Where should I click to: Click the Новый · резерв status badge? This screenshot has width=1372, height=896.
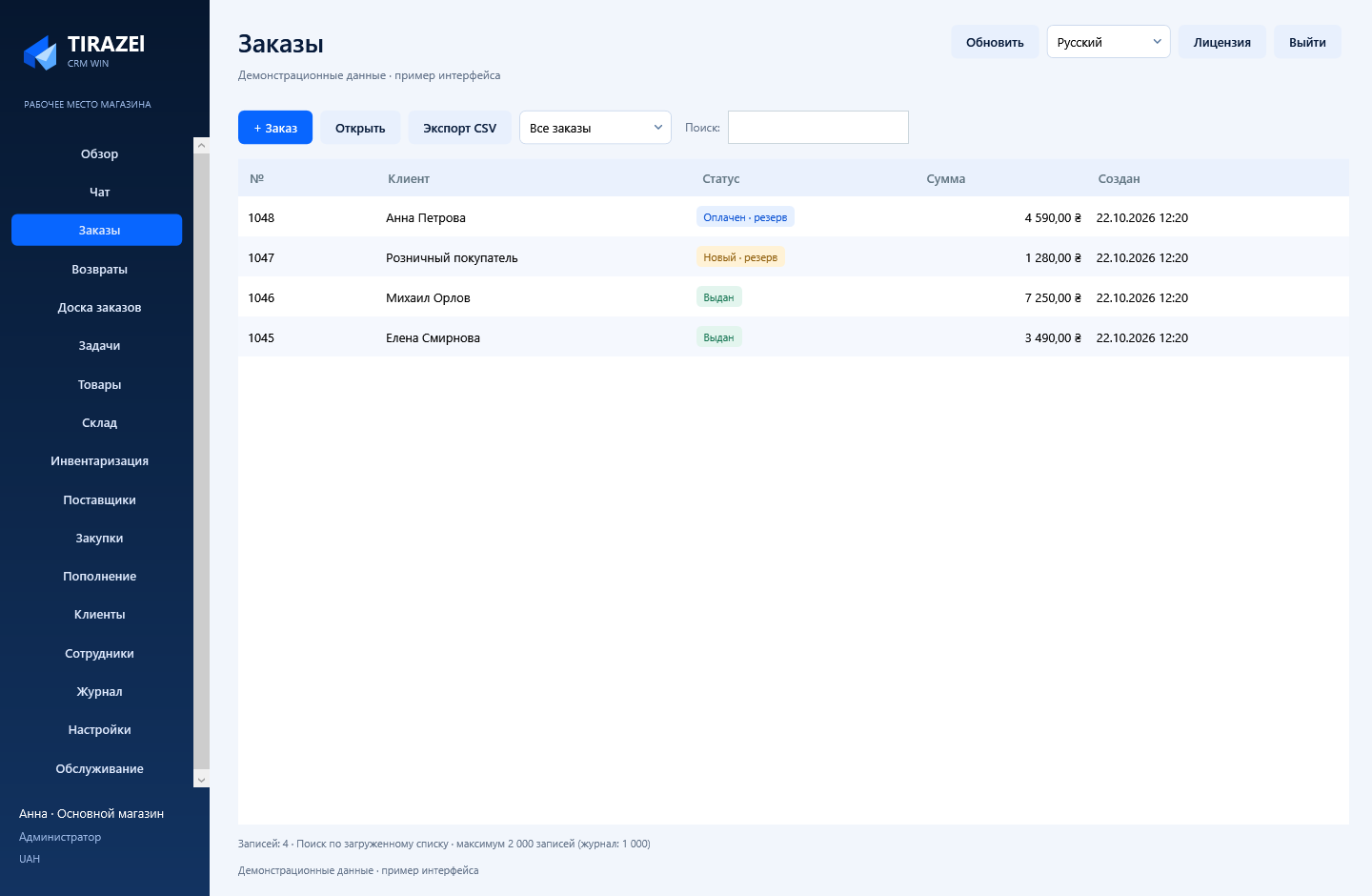pyautogui.click(x=740, y=257)
